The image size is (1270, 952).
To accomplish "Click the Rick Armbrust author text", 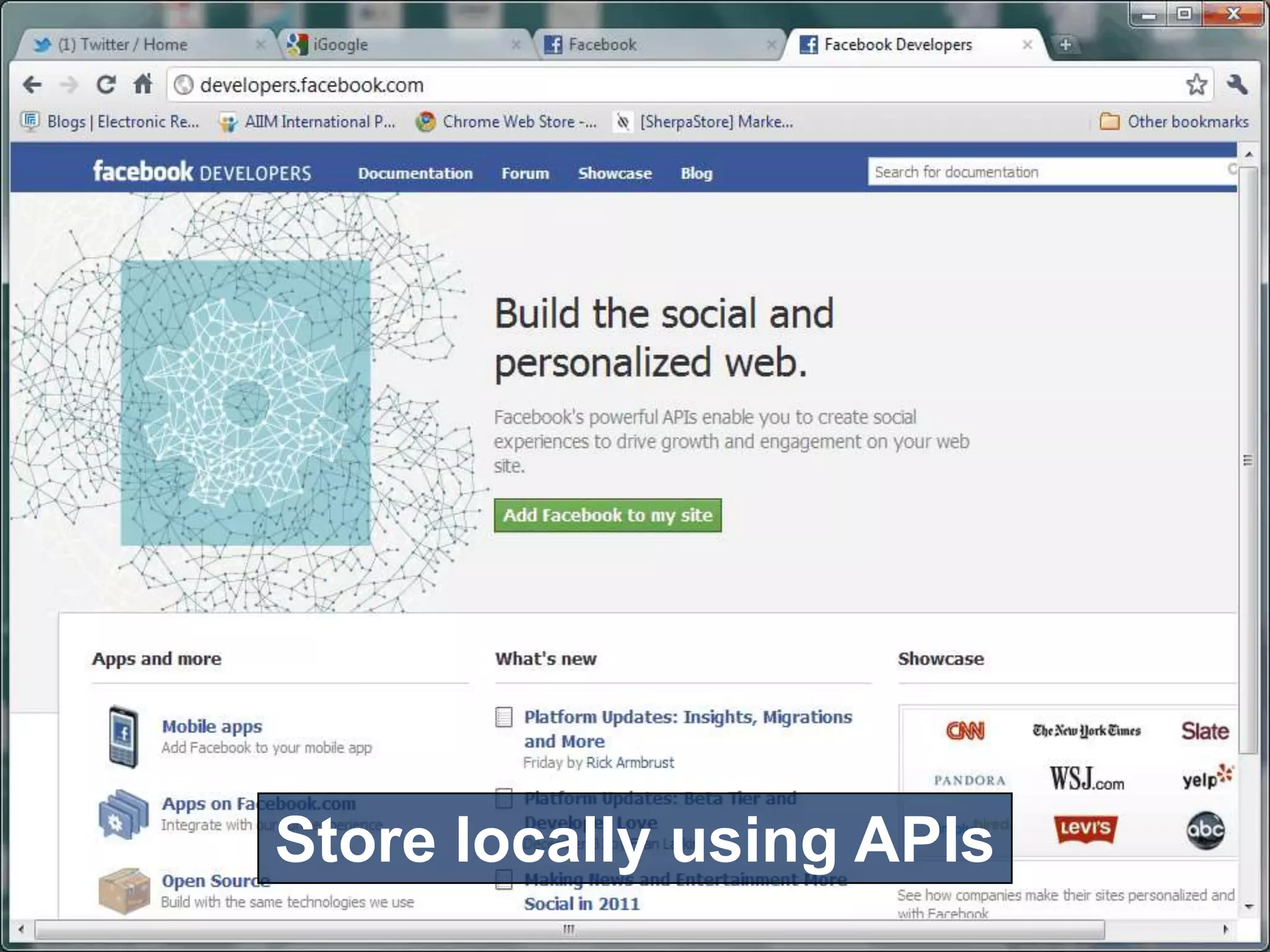I will [630, 762].
